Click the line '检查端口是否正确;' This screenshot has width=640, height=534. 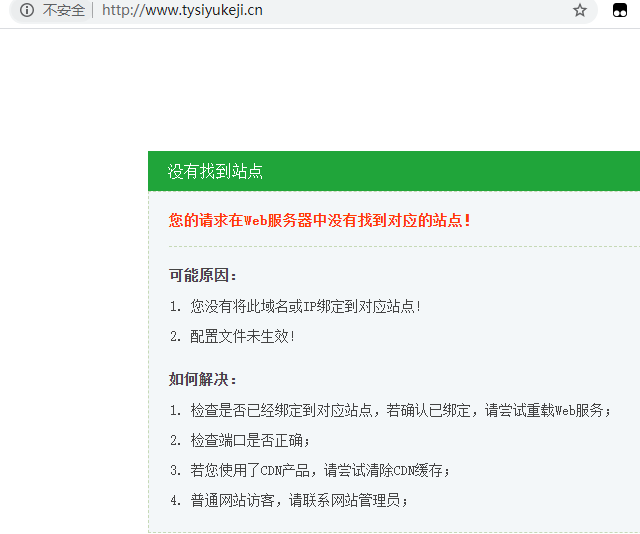coord(250,441)
